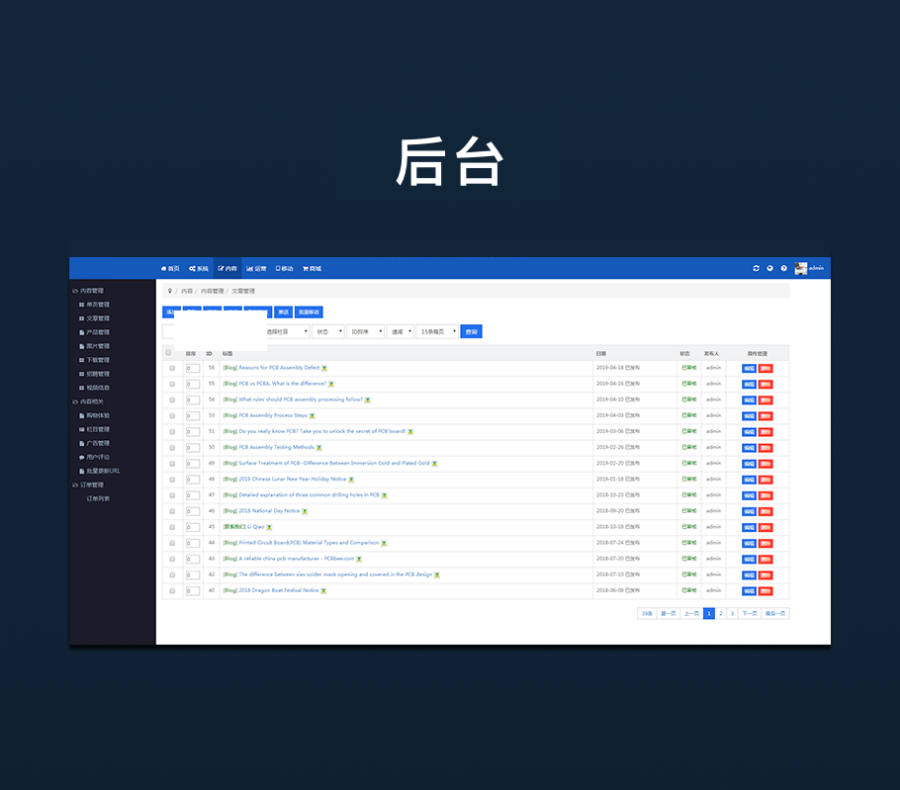Click the sort-order input for ID 56

click(x=193, y=369)
